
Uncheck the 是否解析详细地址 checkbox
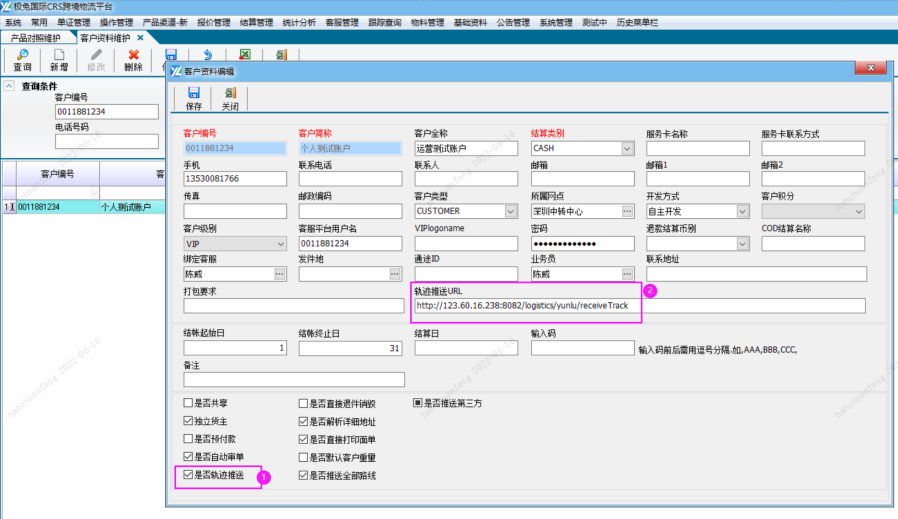[x=303, y=422]
